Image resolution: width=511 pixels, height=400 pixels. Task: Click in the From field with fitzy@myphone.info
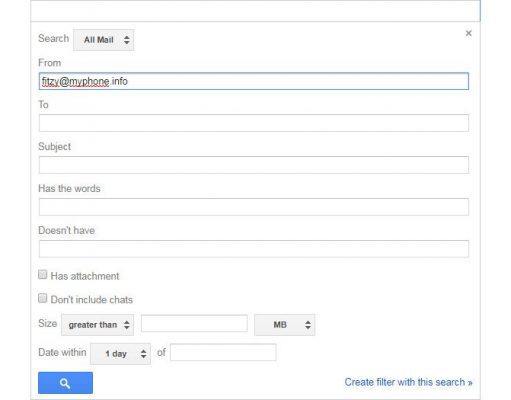[x=254, y=81]
